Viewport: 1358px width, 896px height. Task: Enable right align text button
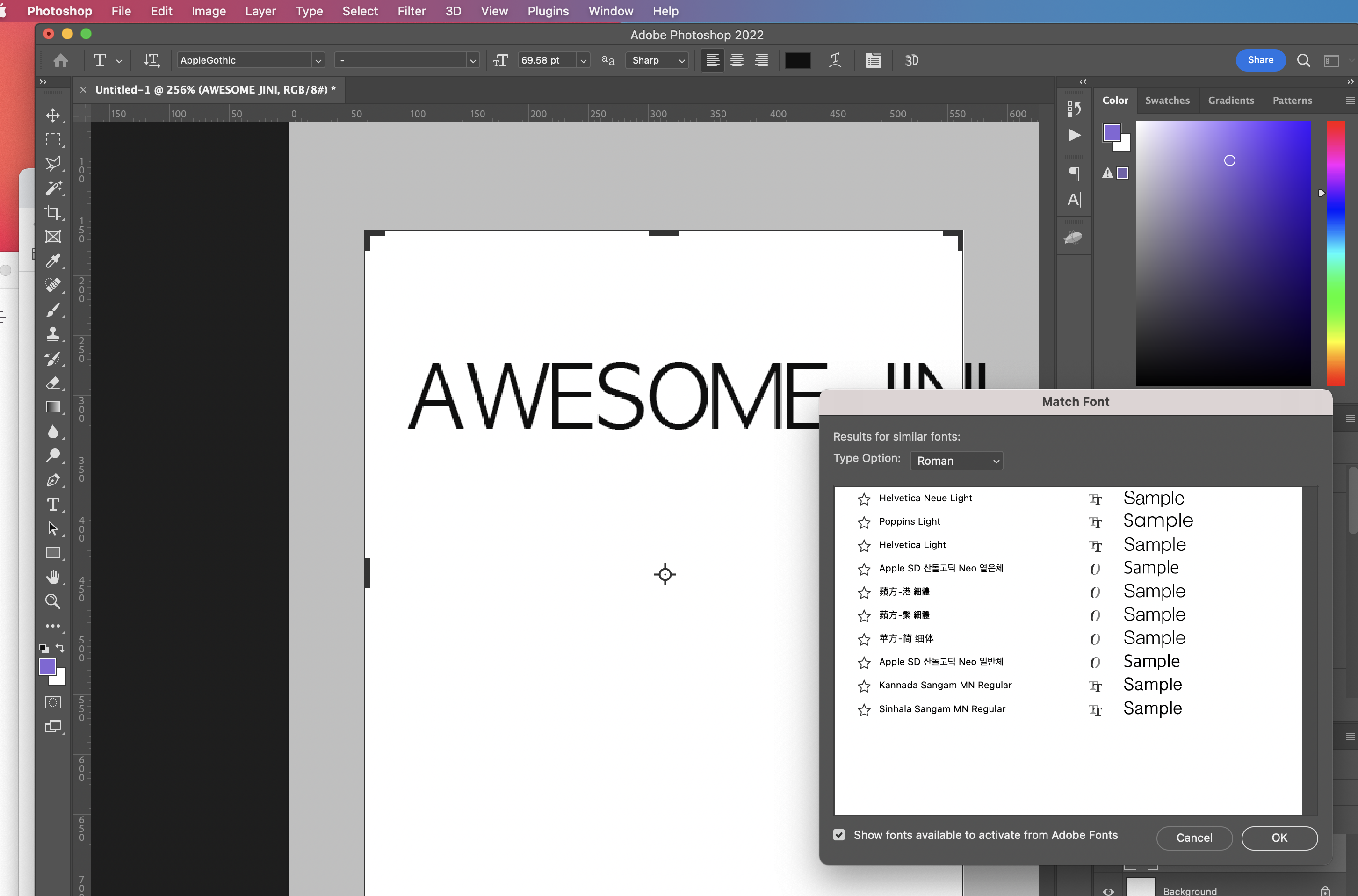762,61
